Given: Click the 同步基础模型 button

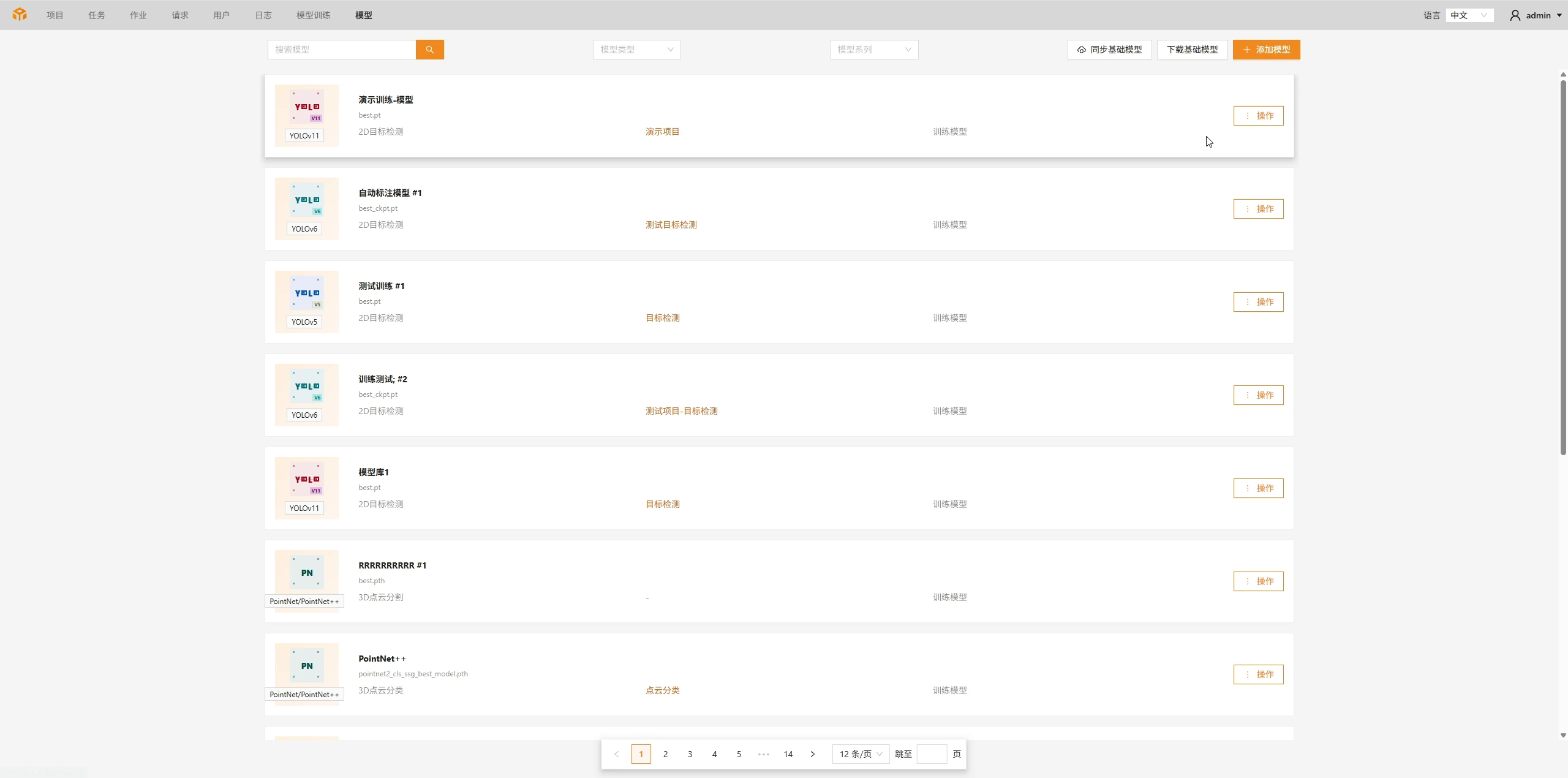Looking at the screenshot, I should point(1109,50).
